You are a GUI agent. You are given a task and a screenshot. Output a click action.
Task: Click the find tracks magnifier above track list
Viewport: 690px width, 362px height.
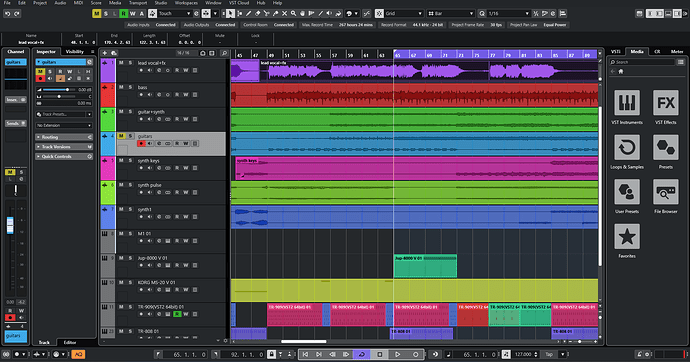224,53
